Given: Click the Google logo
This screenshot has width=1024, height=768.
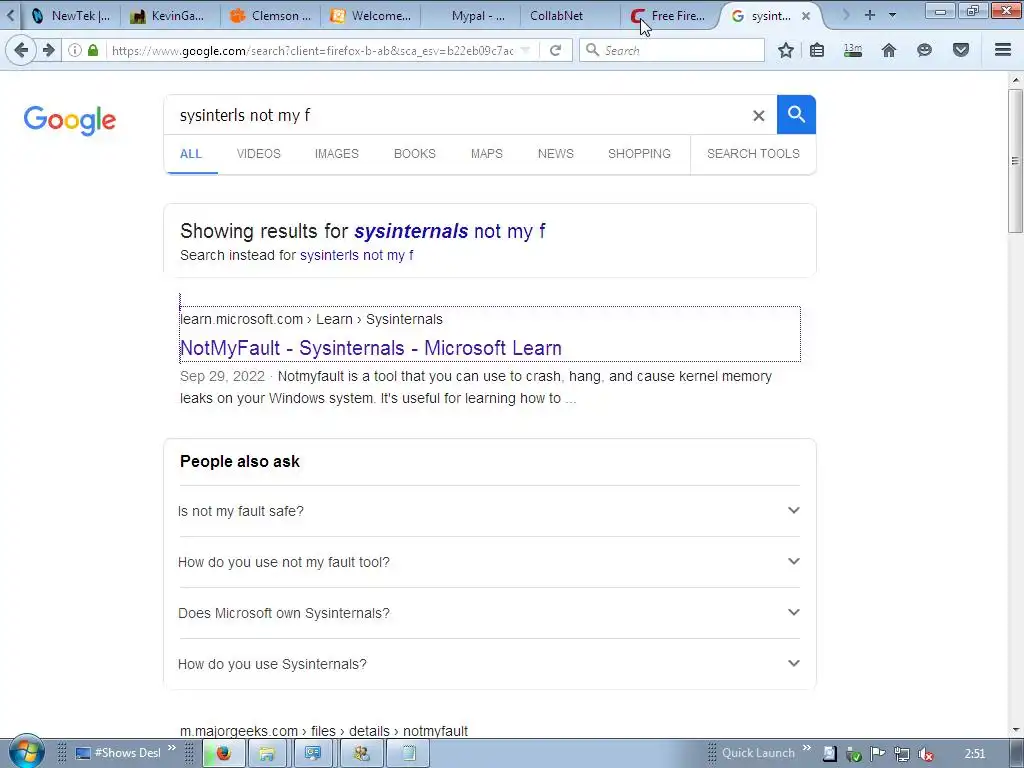Looking at the screenshot, I should pos(70,120).
